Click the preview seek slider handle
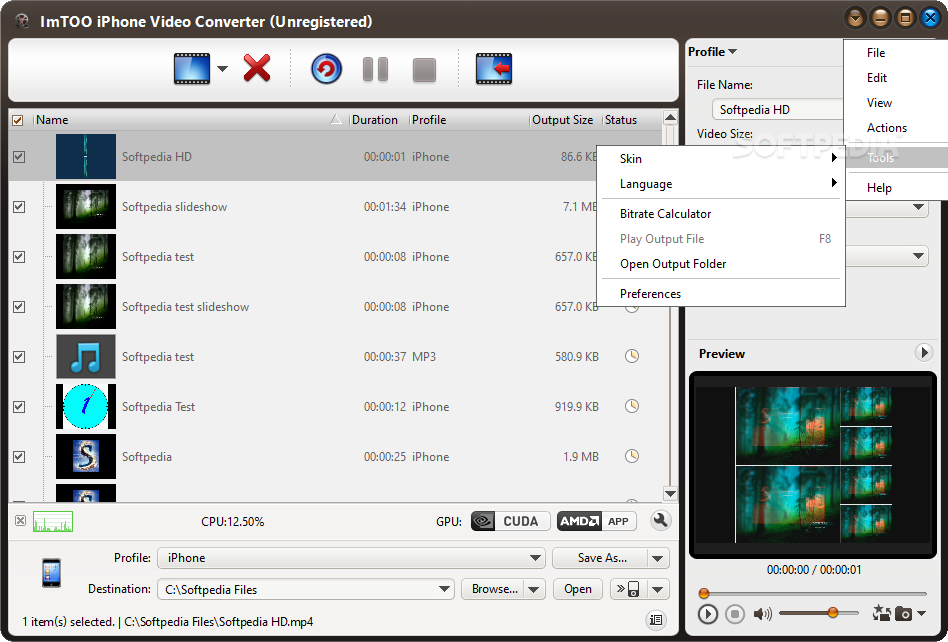Image resolution: width=948 pixels, height=642 pixels. click(x=704, y=593)
